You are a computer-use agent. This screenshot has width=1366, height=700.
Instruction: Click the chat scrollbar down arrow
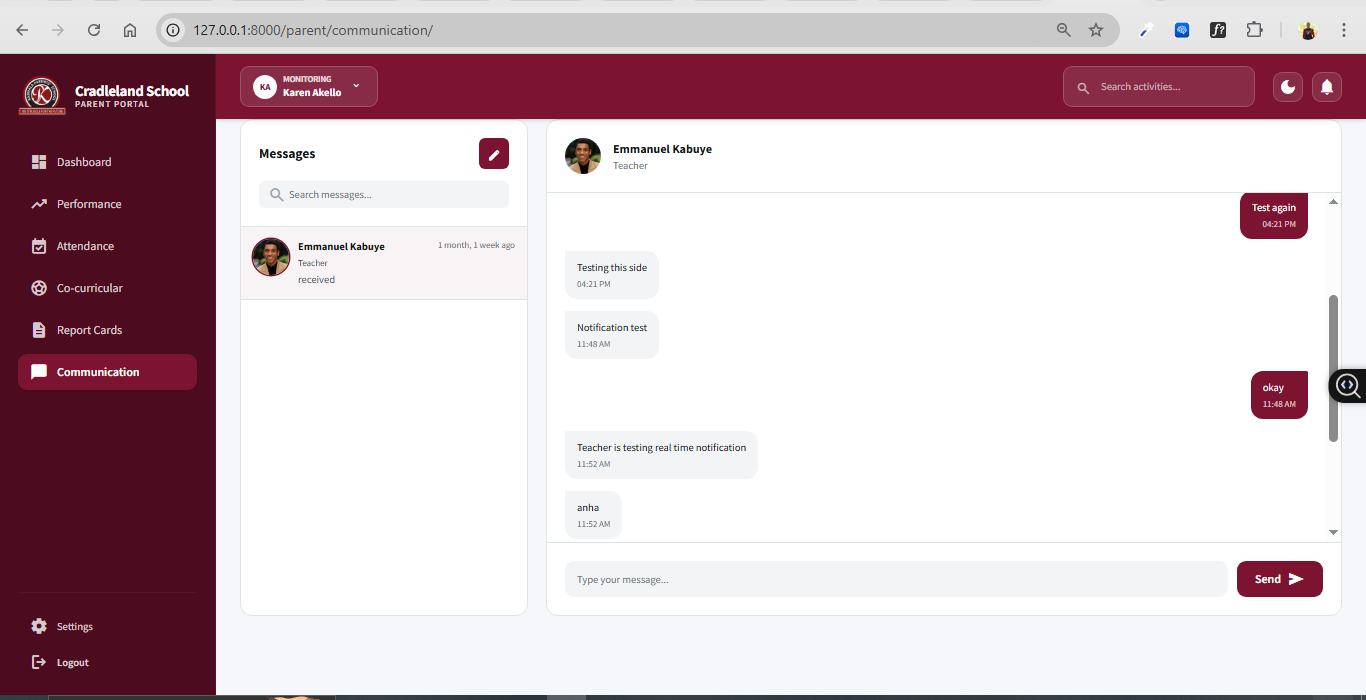coord(1333,533)
